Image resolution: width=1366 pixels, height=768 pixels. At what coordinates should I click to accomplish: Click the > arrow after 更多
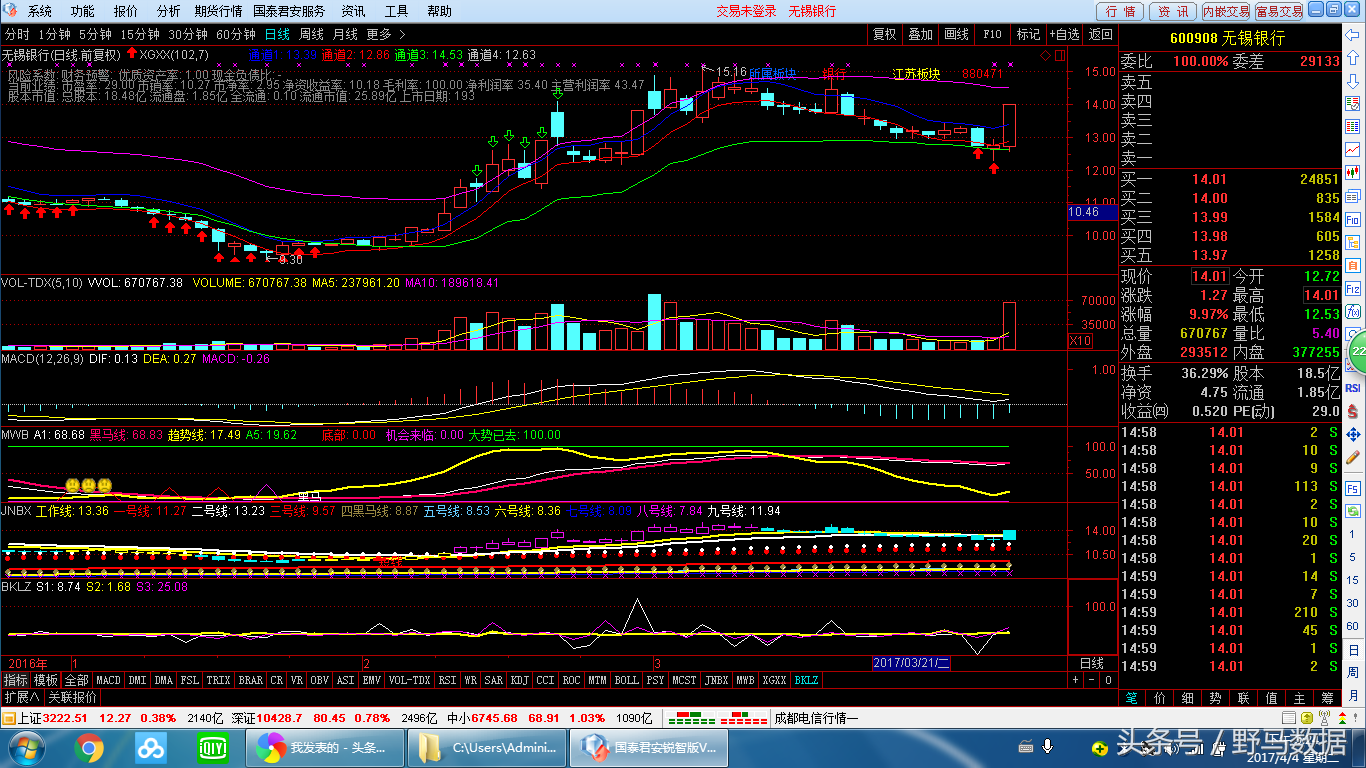click(402, 34)
